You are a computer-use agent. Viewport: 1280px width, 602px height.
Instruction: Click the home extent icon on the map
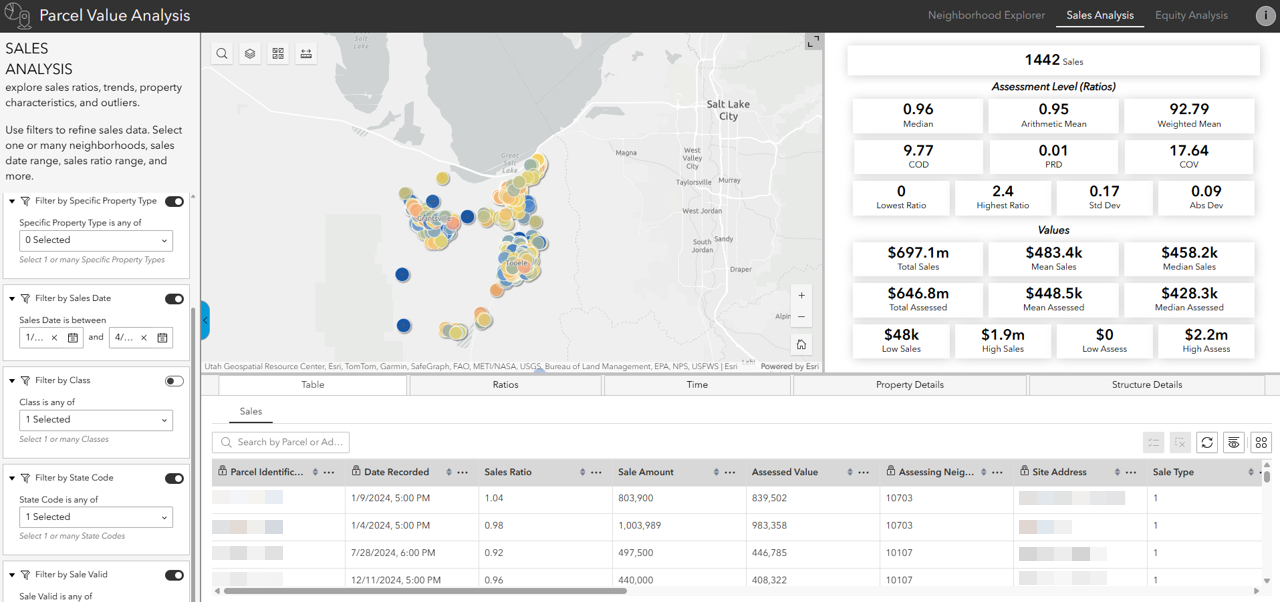[x=801, y=344]
